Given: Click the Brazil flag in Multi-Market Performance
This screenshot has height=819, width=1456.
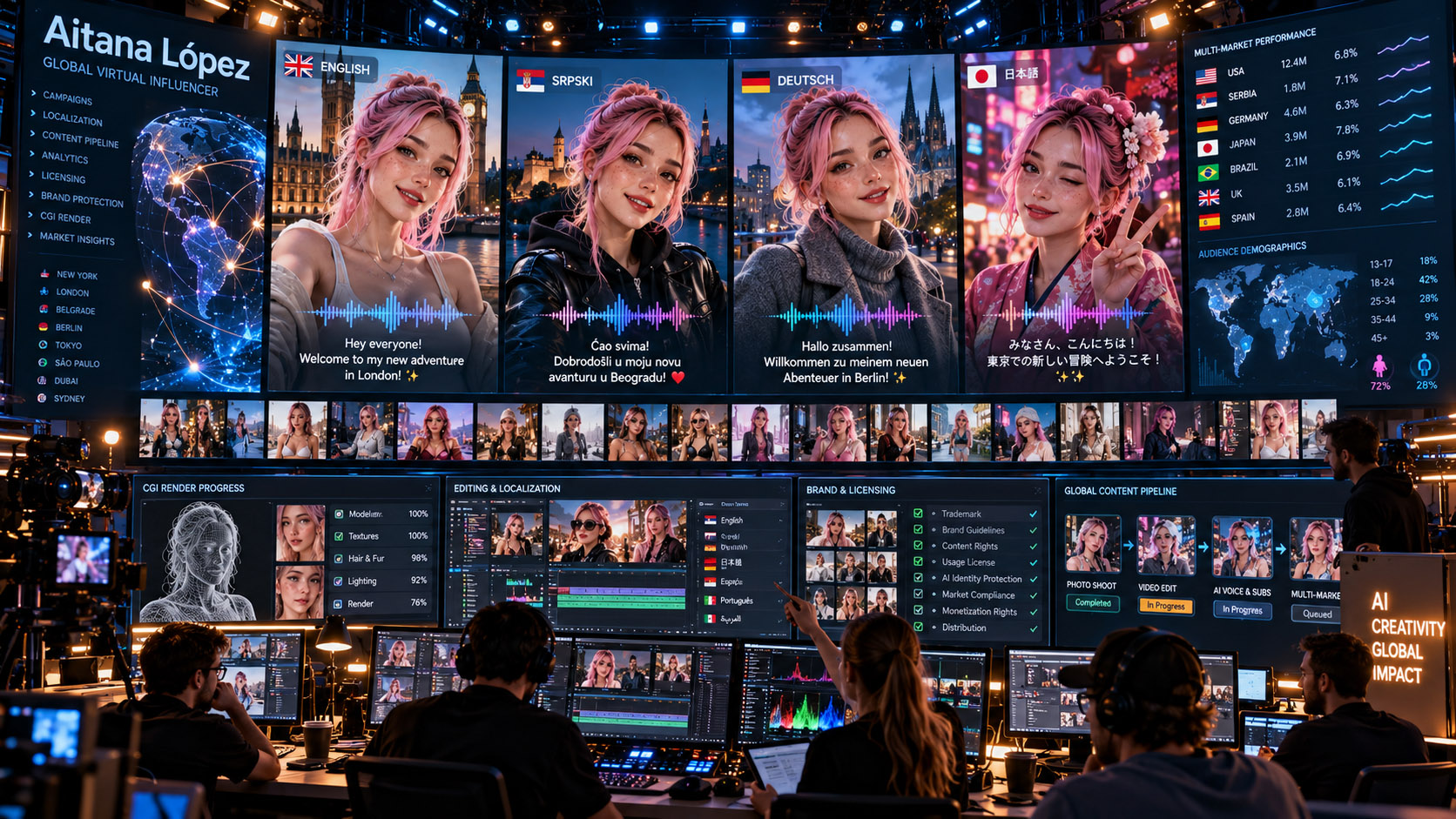Looking at the screenshot, I should pyautogui.click(x=1208, y=172).
